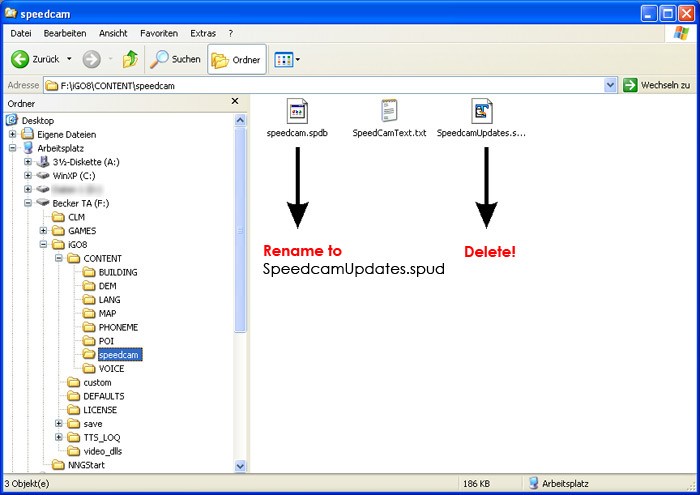The image size is (700, 495).
Task: Collapse the CONTENT folder tree node
Action: point(59,258)
